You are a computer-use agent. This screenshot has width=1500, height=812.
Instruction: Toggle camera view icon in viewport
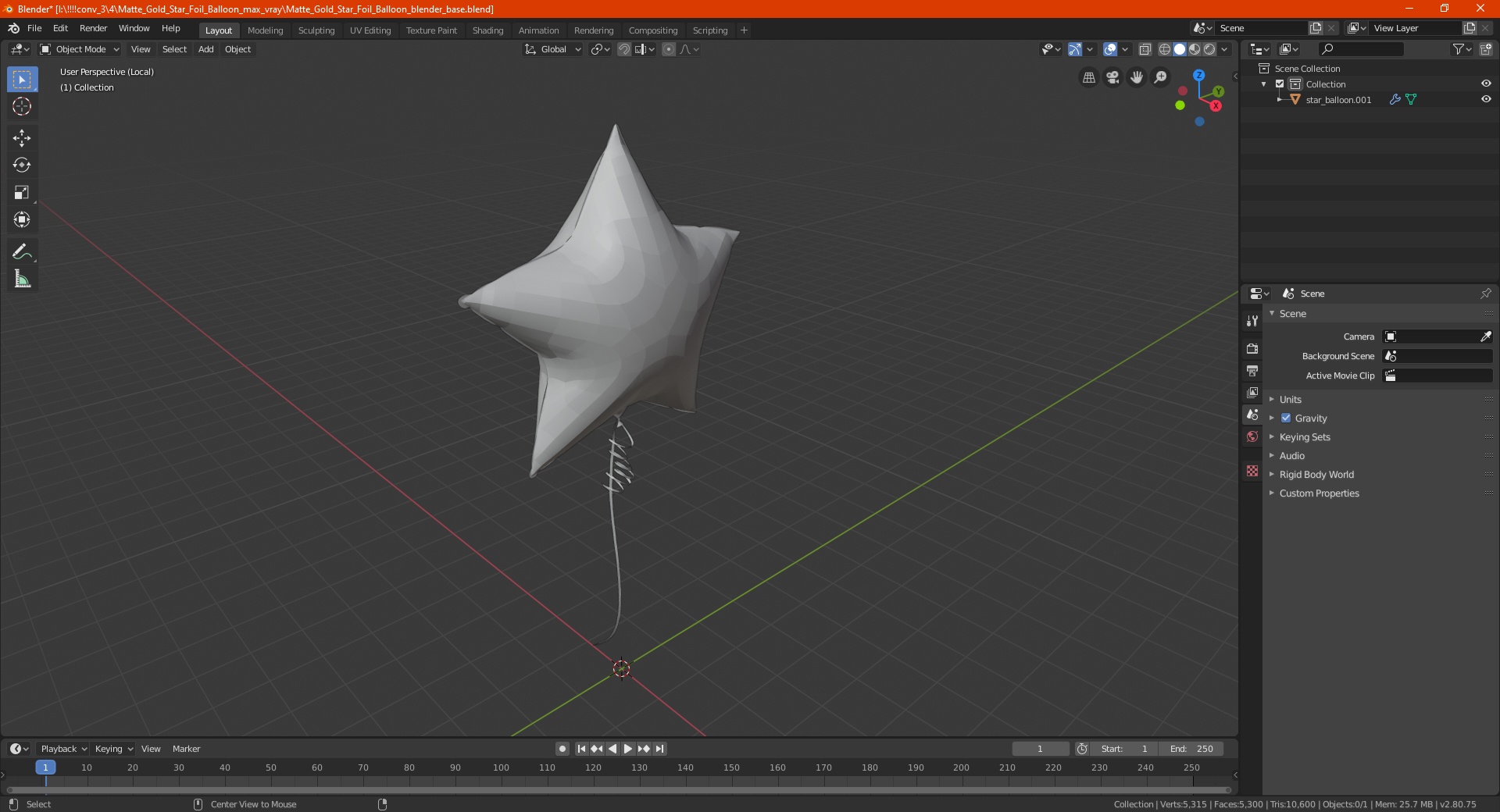(x=1112, y=77)
